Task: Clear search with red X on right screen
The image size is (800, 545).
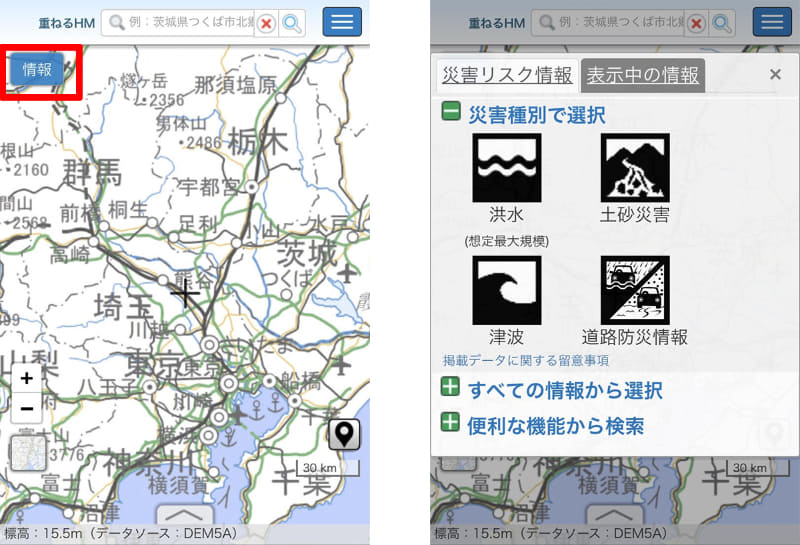Action: click(x=696, y=23)
